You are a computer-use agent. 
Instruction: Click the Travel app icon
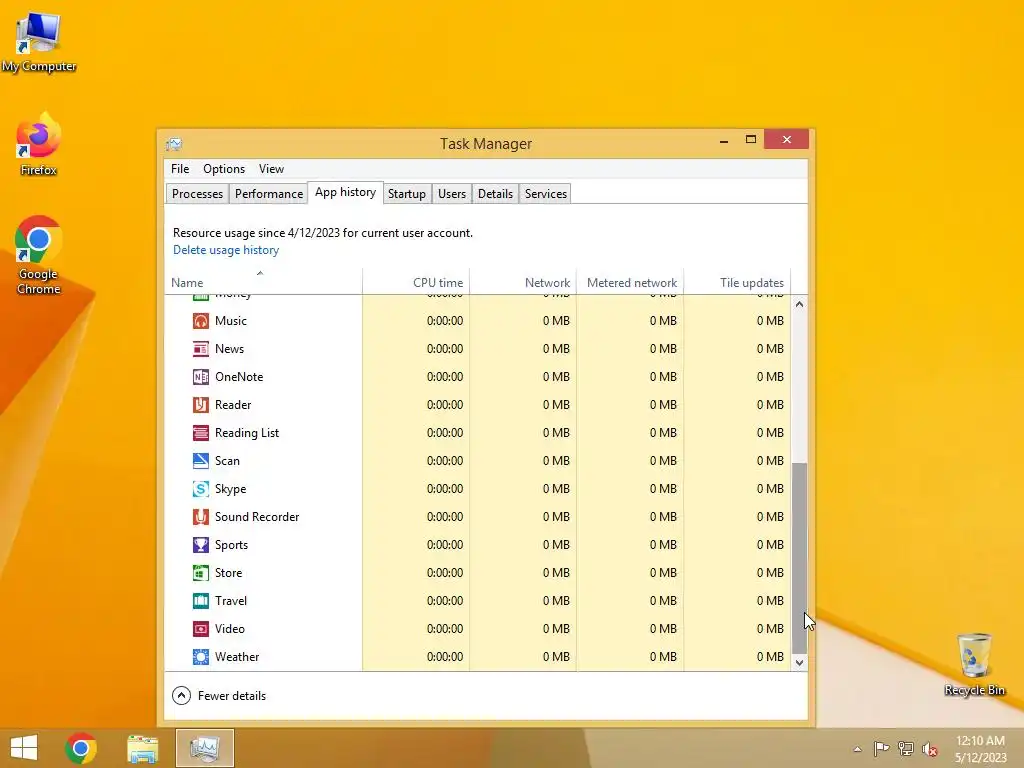[x=200, y=601]
